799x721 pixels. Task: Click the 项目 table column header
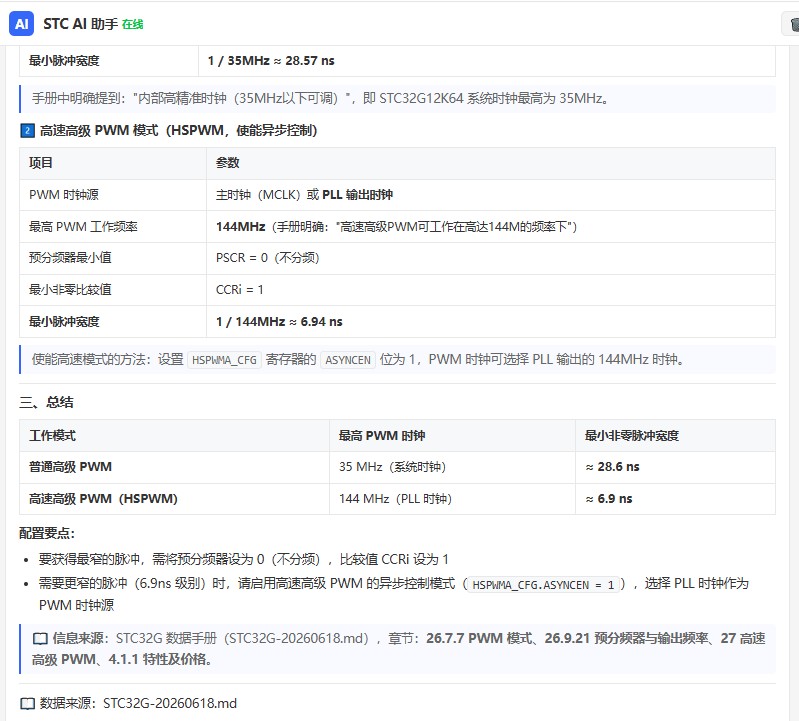pos(41,163)
